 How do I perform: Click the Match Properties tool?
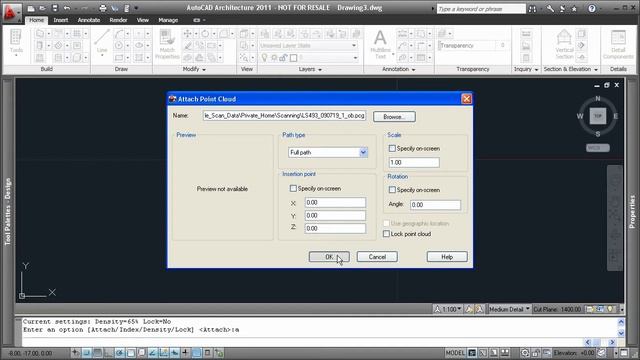click(167, 44)
